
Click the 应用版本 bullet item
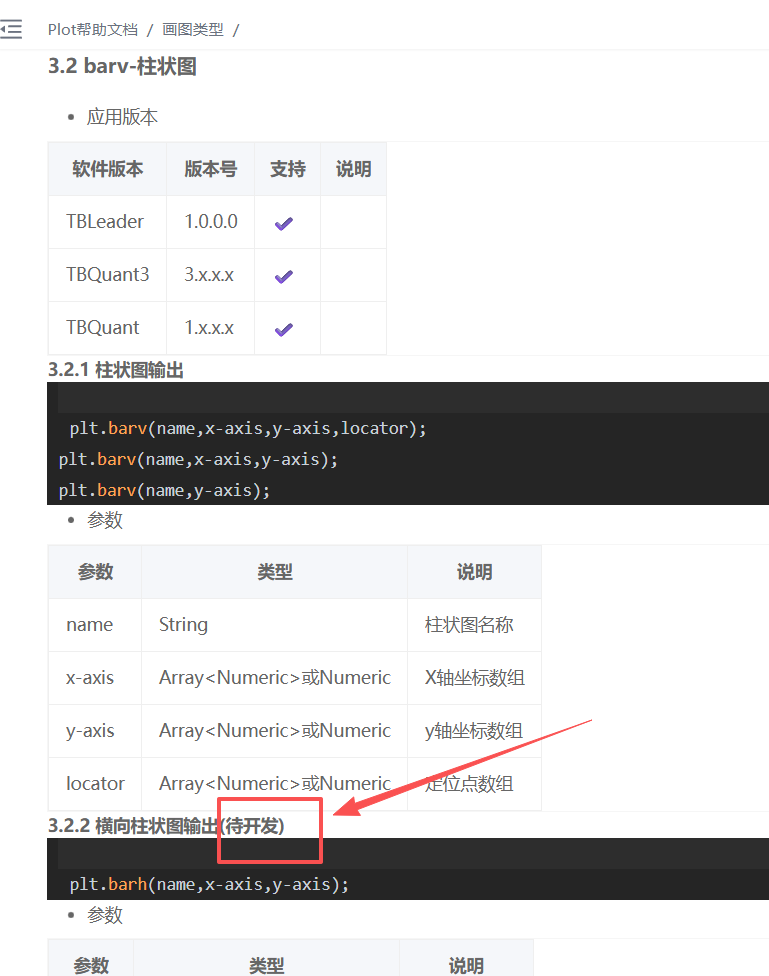[122, 117]
